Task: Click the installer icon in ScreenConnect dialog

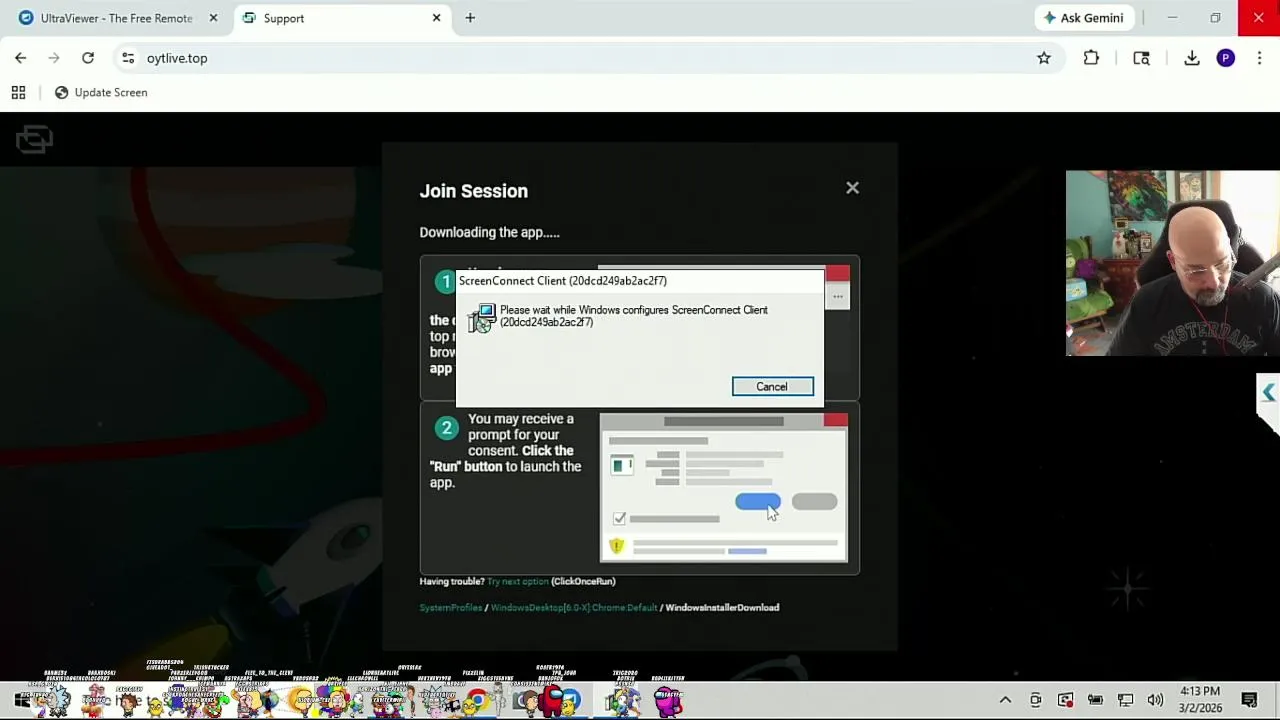Action: tap(482, 319)
